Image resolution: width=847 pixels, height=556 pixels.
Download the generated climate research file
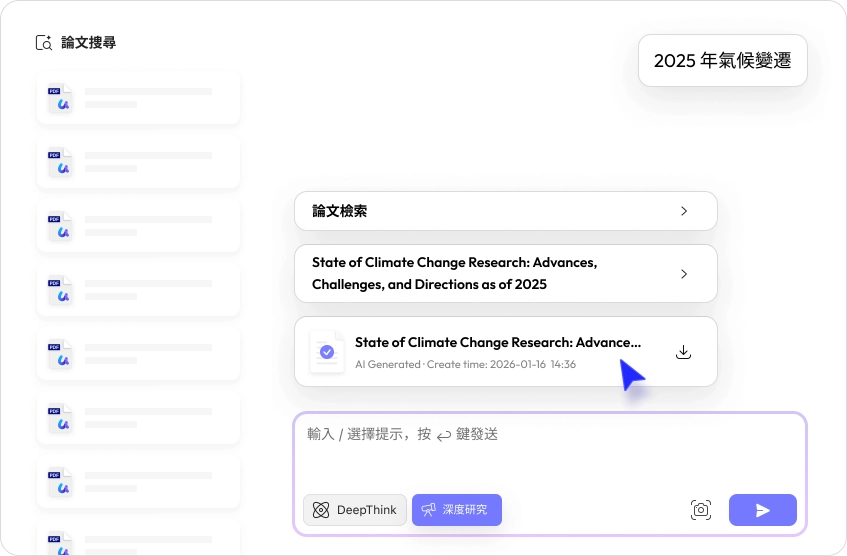tap(684, 352)
